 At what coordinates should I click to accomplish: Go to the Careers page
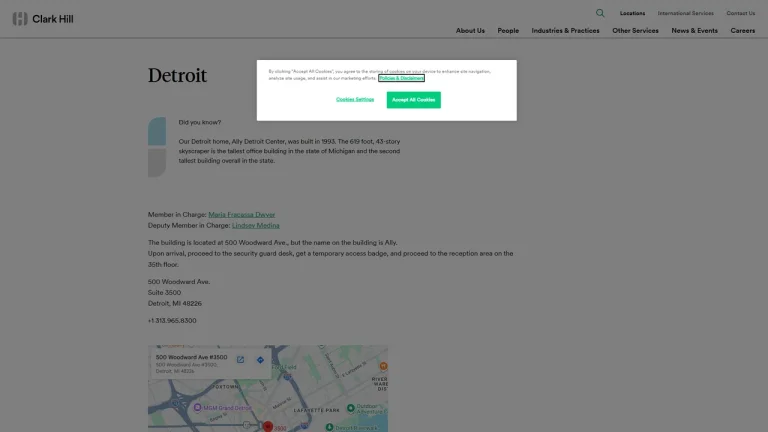[743, 30]
